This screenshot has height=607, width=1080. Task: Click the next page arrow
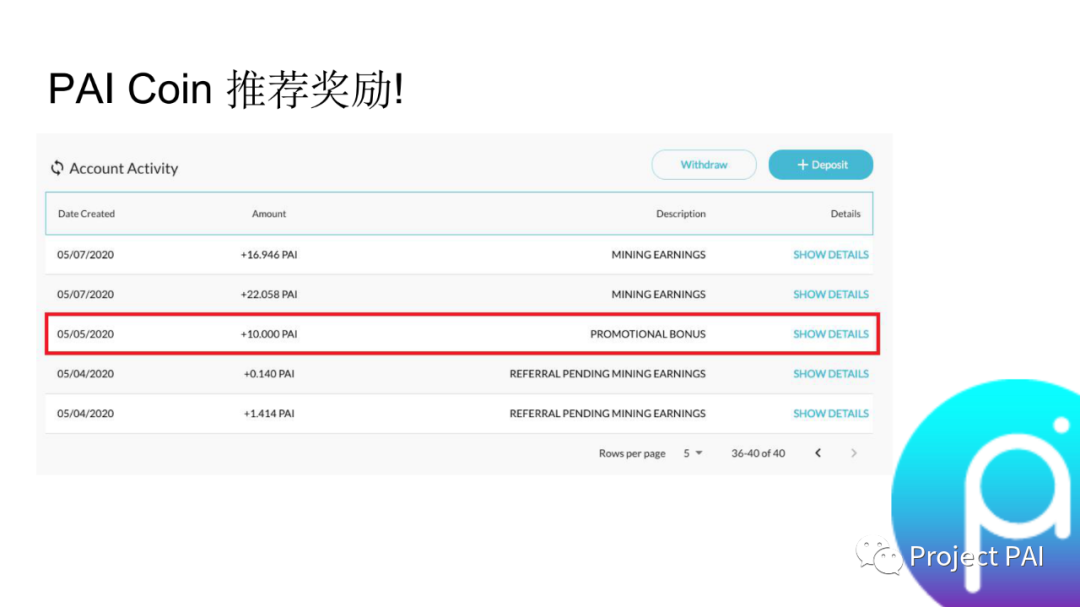pos(853,453)
